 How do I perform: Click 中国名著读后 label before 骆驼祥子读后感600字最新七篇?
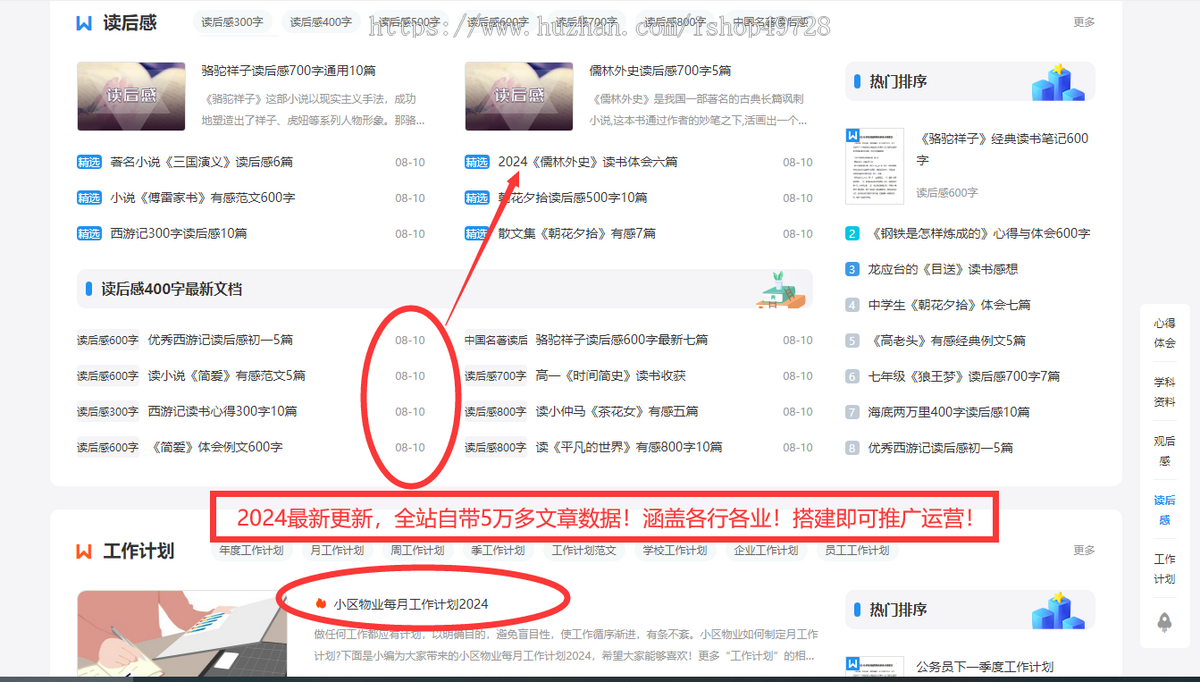(x=496, y=340)
